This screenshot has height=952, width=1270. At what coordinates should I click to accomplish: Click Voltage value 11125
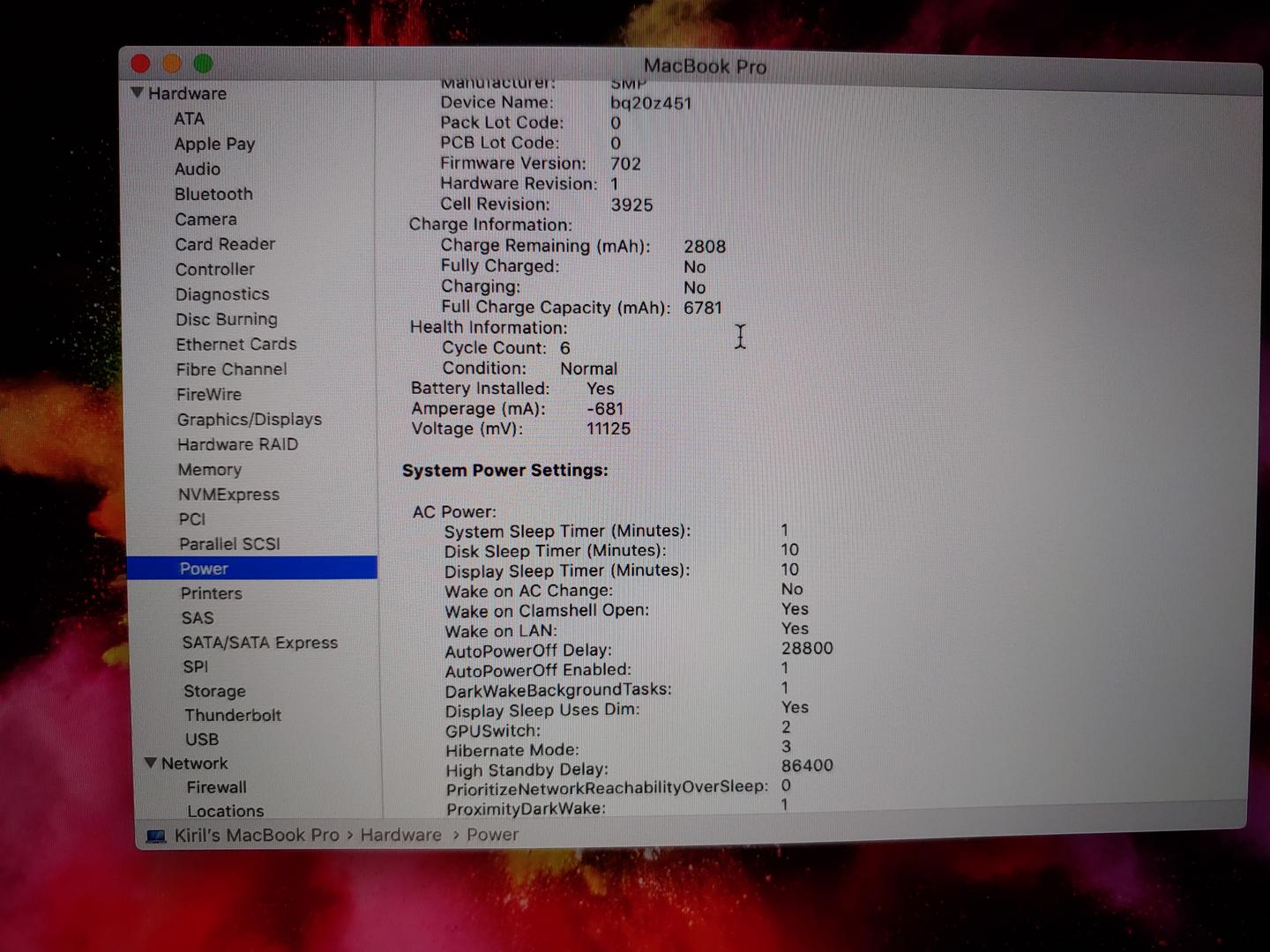coord(609,428)
